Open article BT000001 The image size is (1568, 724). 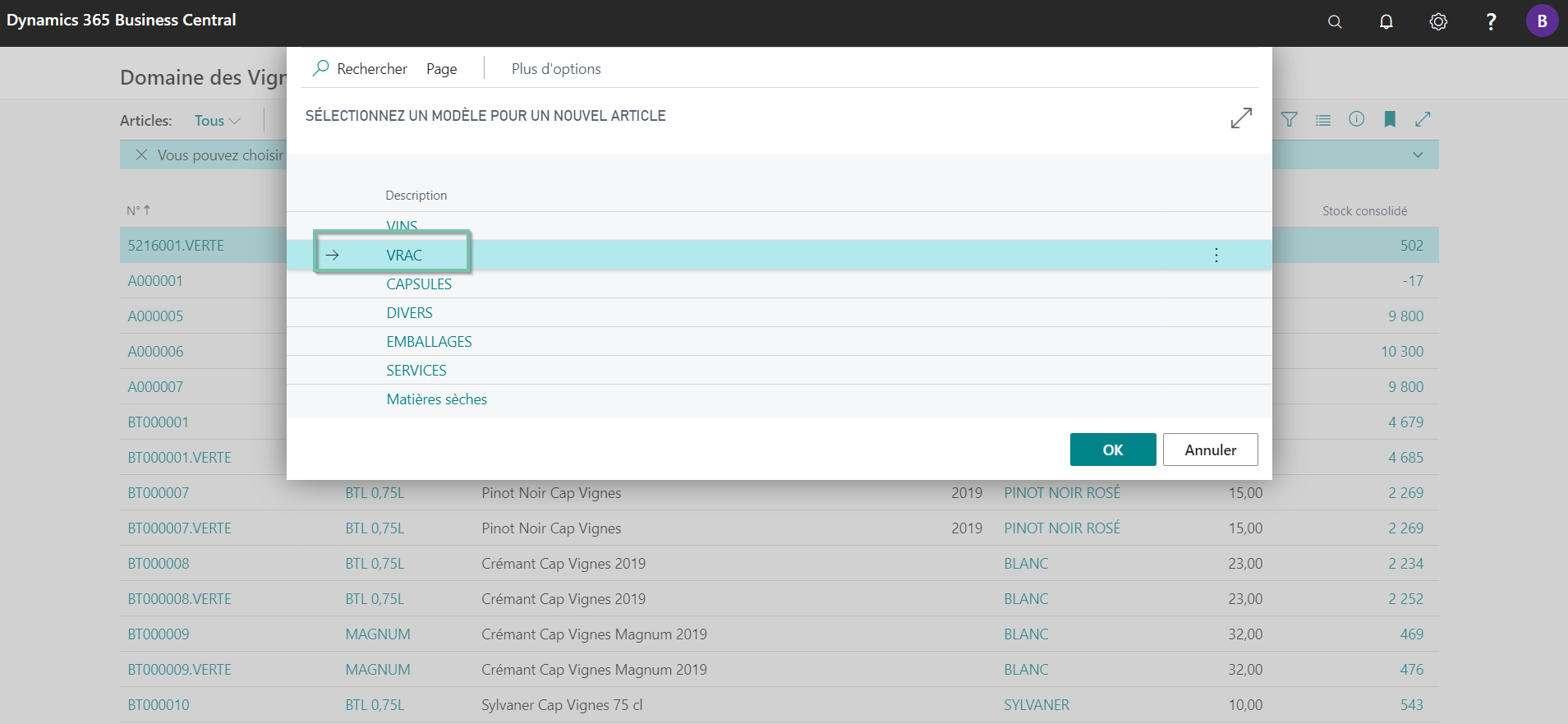click(158, 422)
